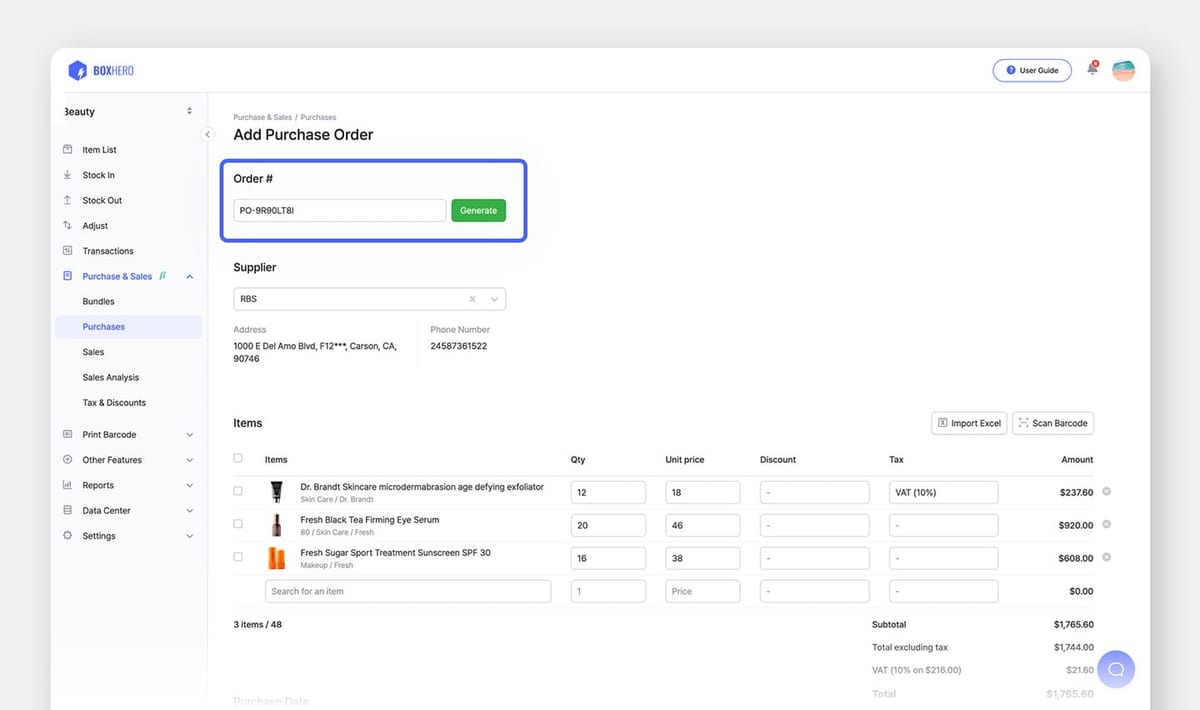Open the Sales Analysis page
This screenshot has height=710, width=1200.
[110, 377]
